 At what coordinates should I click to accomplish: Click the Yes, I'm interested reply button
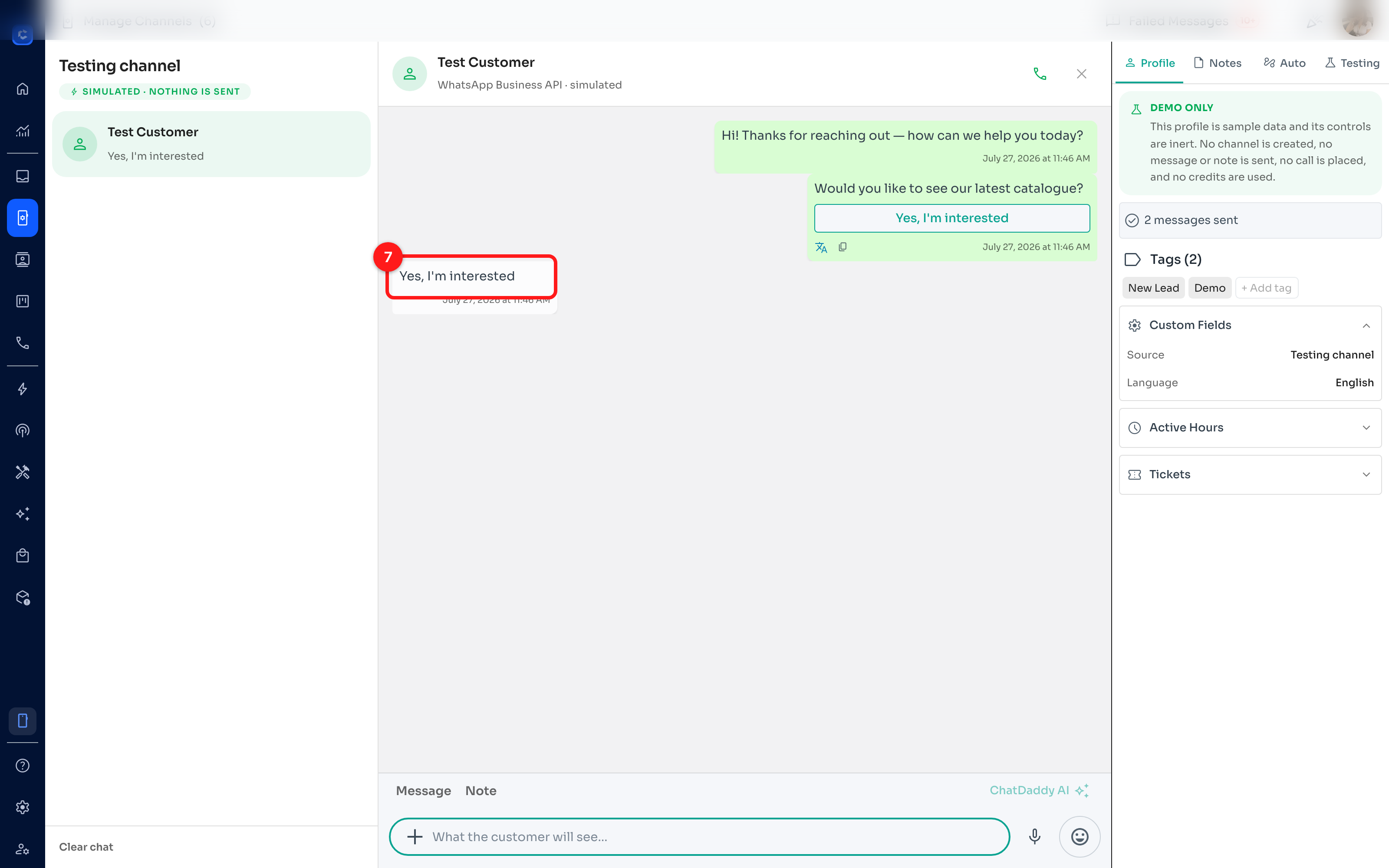951,218
